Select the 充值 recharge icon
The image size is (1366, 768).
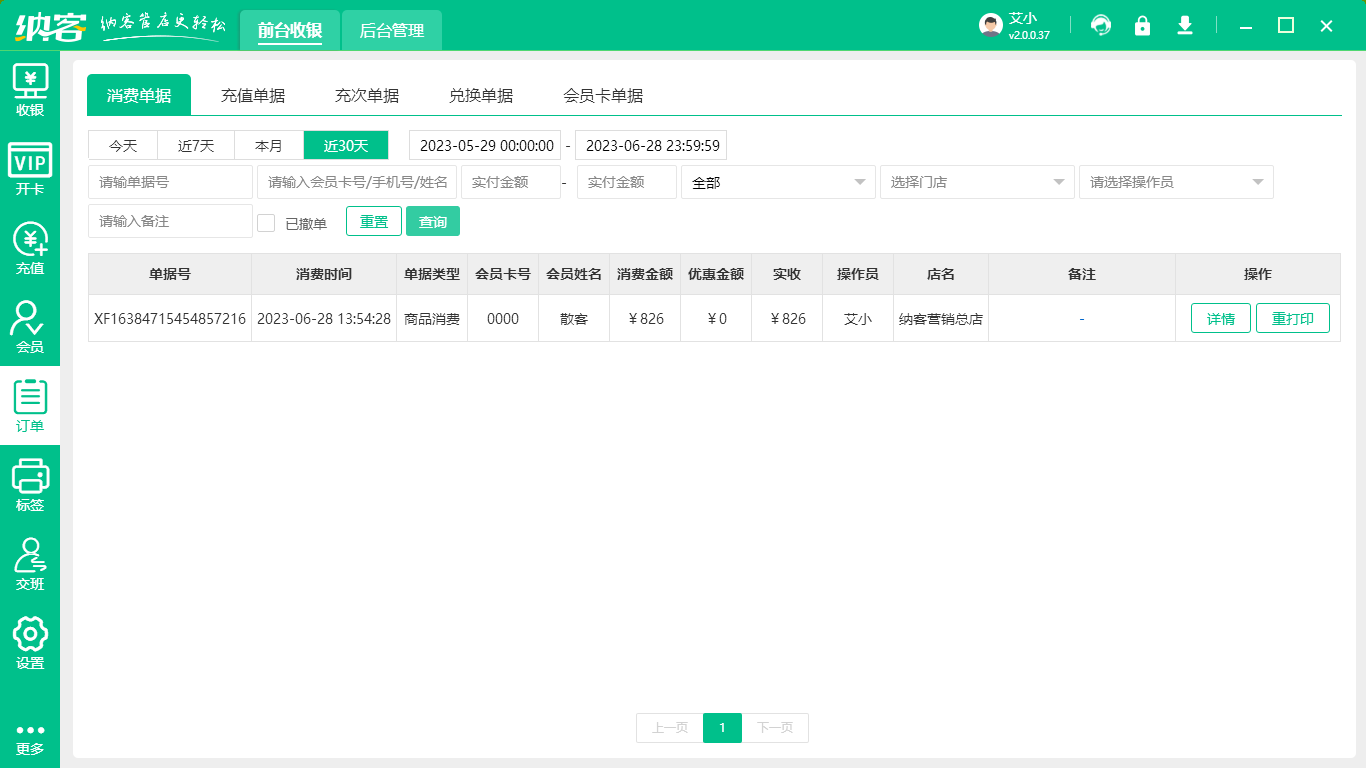coord(30,247)
